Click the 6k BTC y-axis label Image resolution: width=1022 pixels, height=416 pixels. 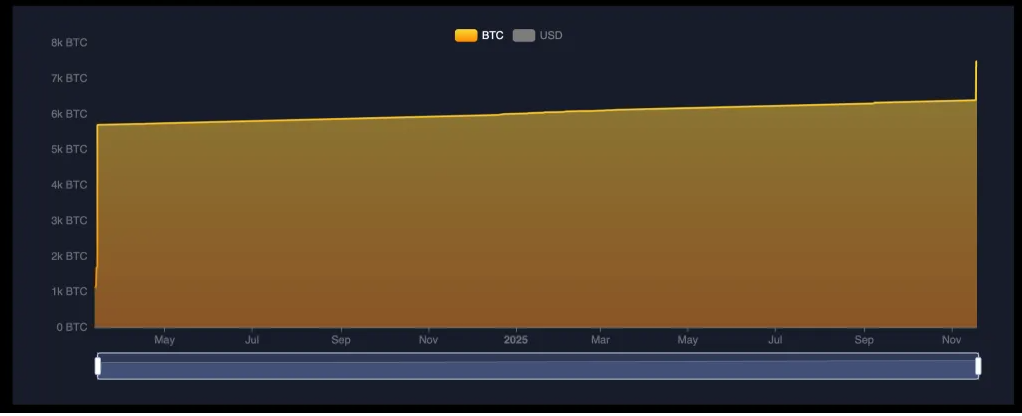(69, 114)
